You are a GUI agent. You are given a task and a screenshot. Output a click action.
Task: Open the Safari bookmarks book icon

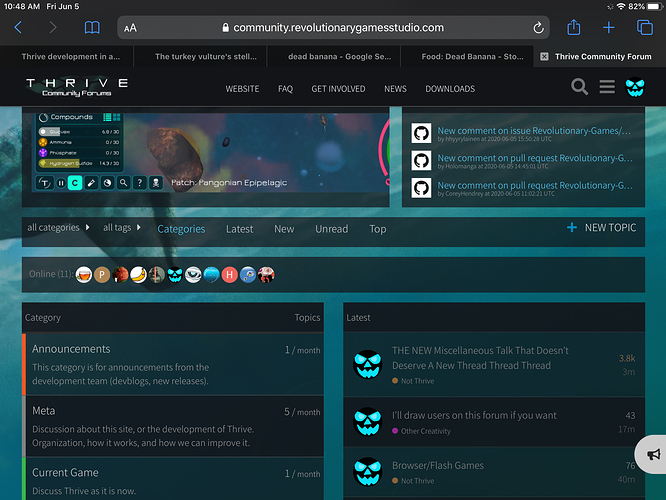pyautogui.click(x=92, y=28)
